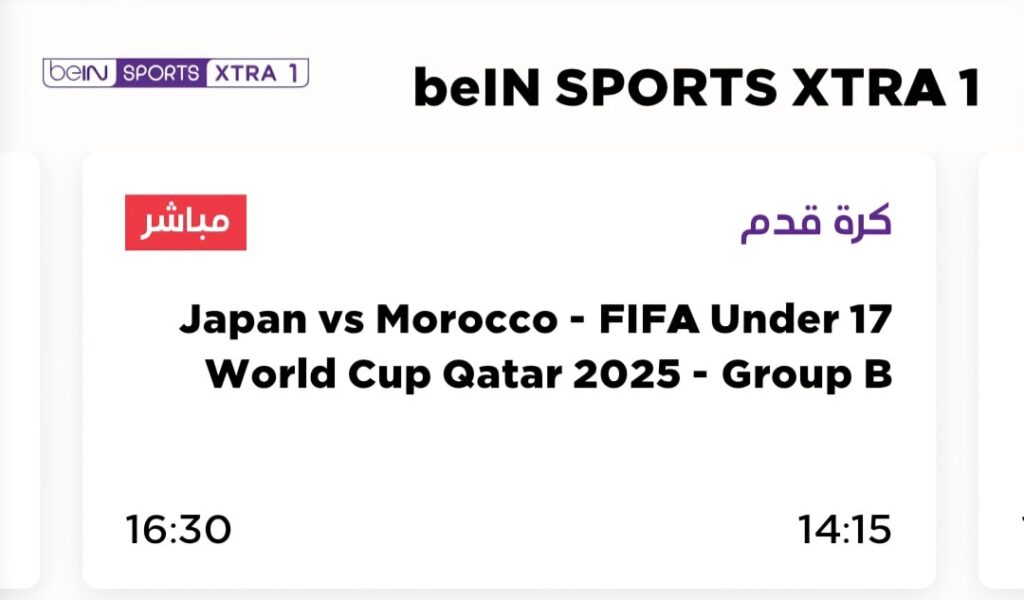
Task: Click XTRA 1 label inside the channel logo
Action: coord(255,73)
